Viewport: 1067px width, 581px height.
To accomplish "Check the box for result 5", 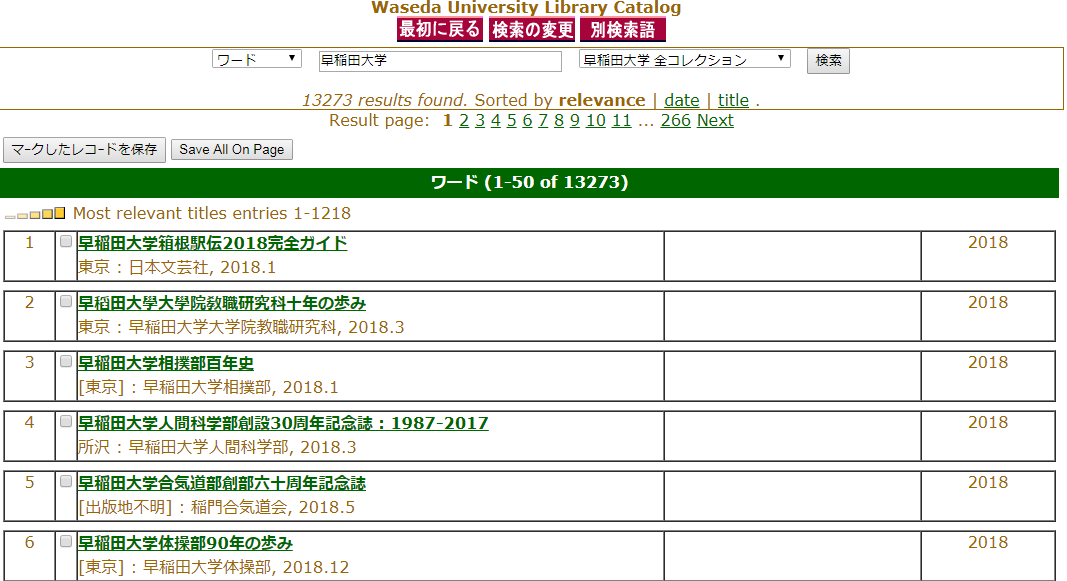I will coord(66,481).
